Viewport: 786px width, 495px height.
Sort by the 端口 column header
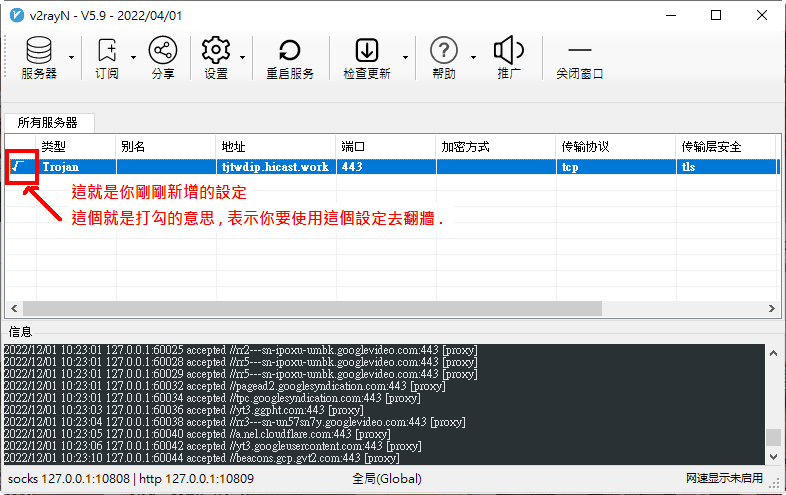(x=386, y=146)
